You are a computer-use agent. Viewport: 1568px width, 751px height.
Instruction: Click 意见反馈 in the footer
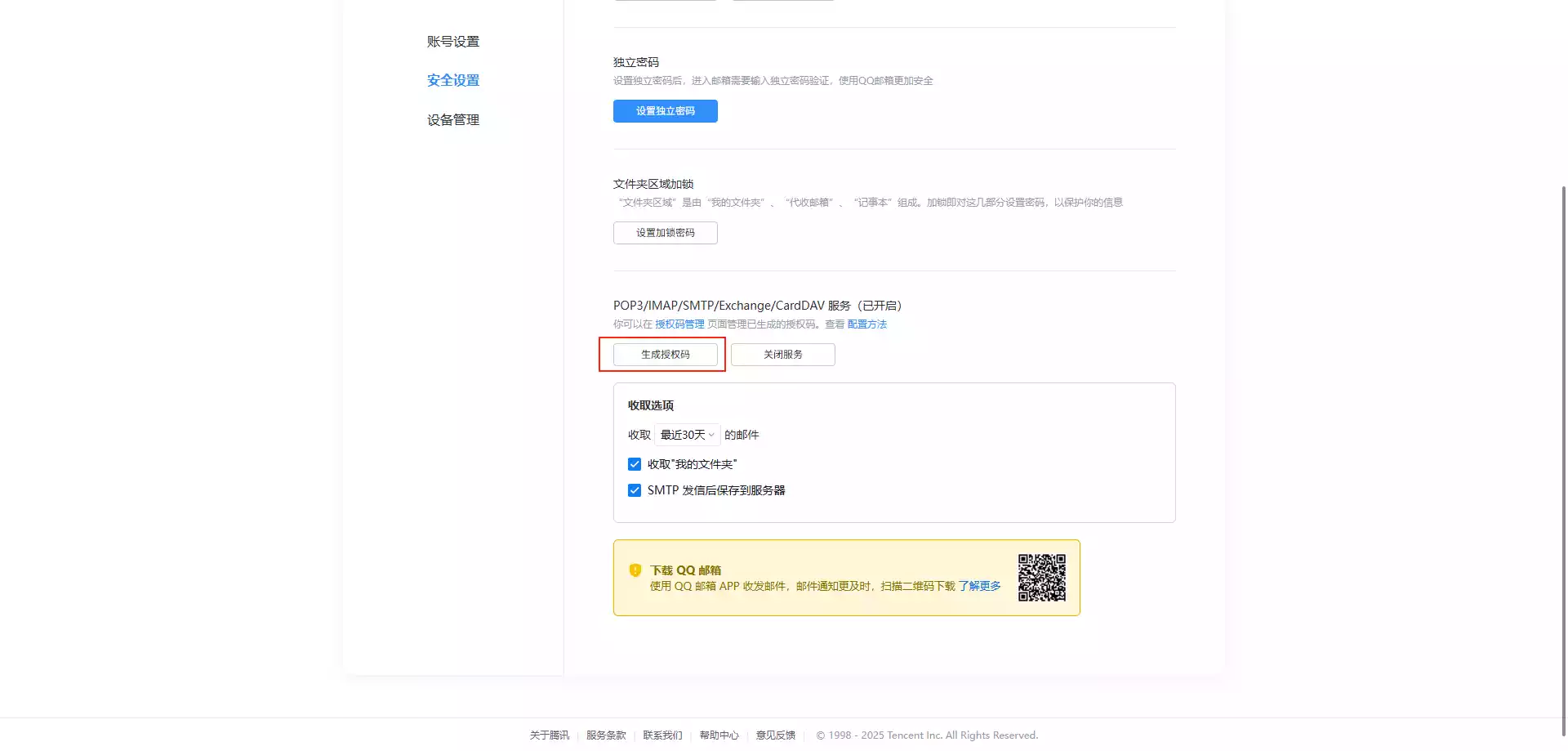coord(775,735)
